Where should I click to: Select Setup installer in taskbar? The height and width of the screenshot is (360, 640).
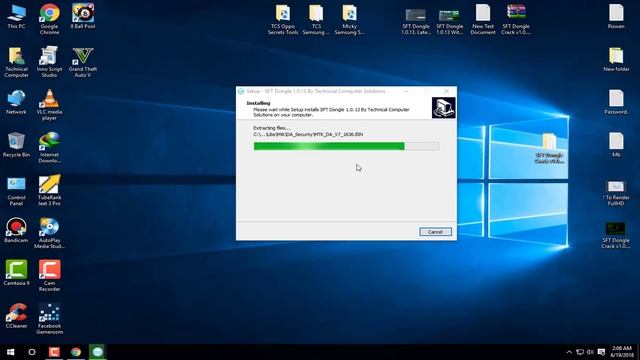click(x=97, y=352)
